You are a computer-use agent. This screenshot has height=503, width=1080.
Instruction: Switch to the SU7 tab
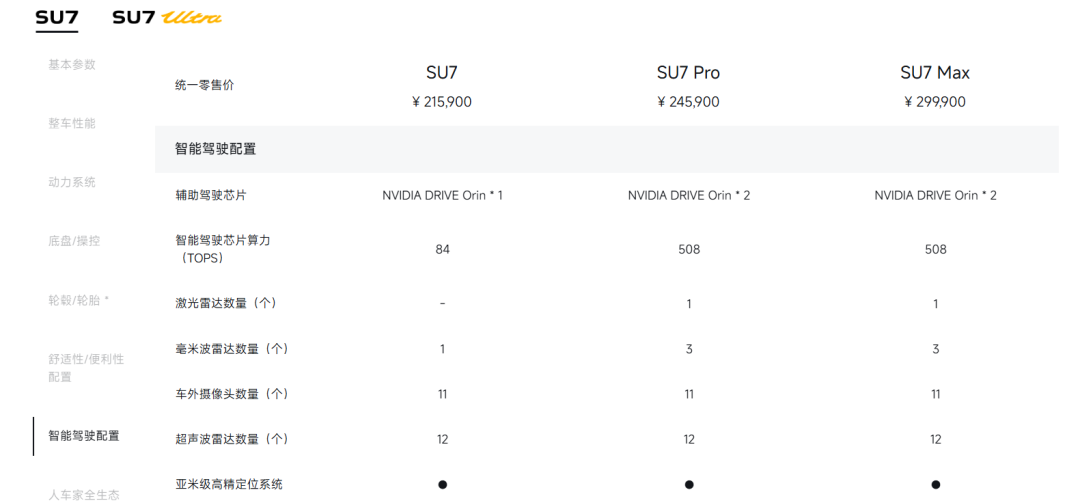pos(56,17)
